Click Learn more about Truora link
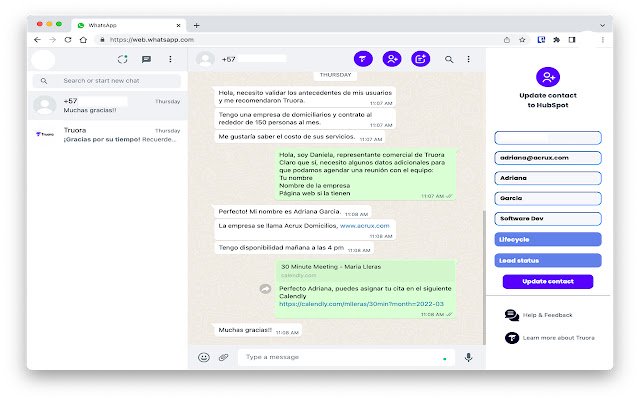 [558, 338]
